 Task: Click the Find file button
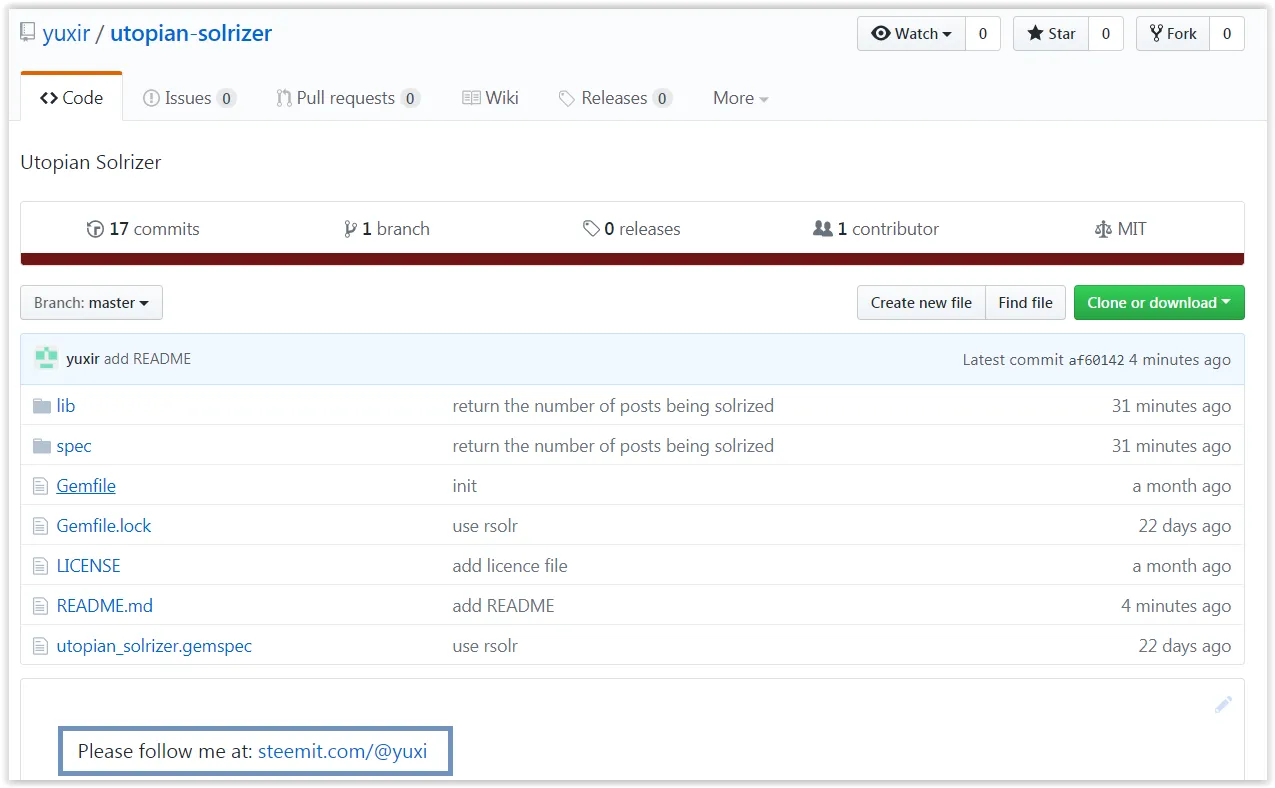pos(1025,303)
